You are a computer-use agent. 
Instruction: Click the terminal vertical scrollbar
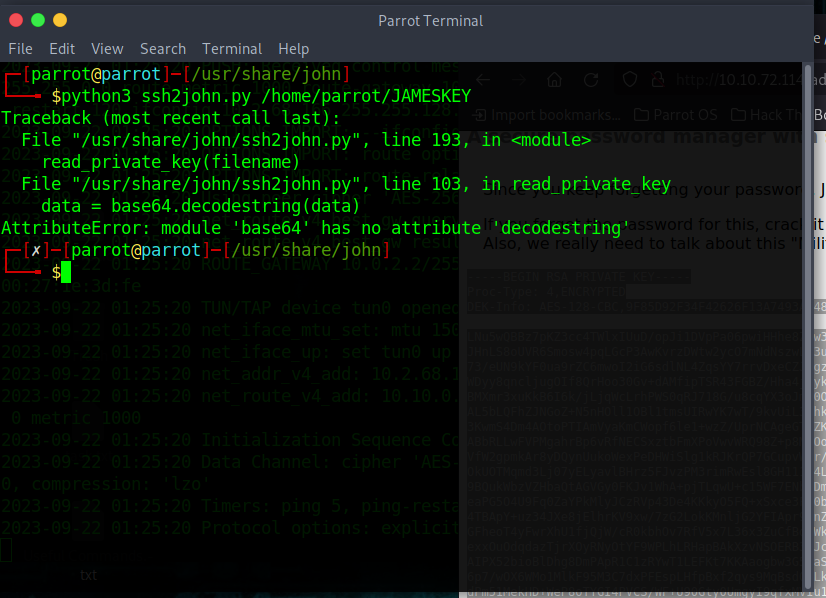[x=808, y=327]
